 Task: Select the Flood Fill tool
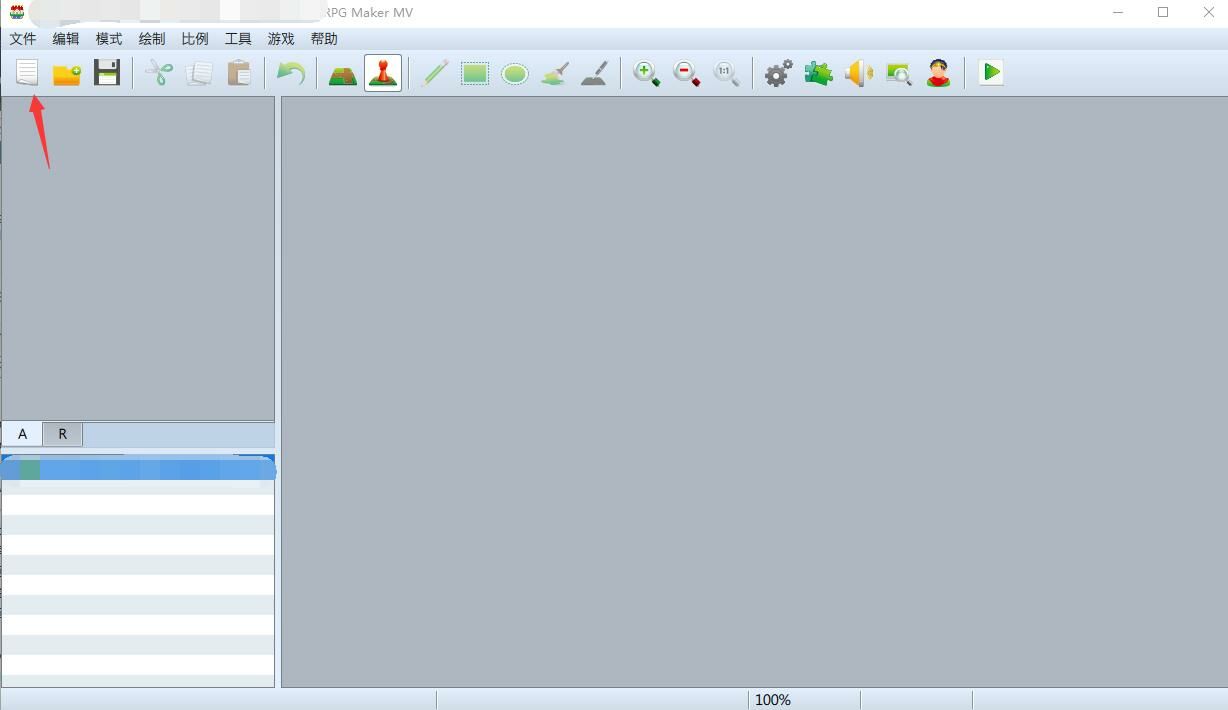555,73
